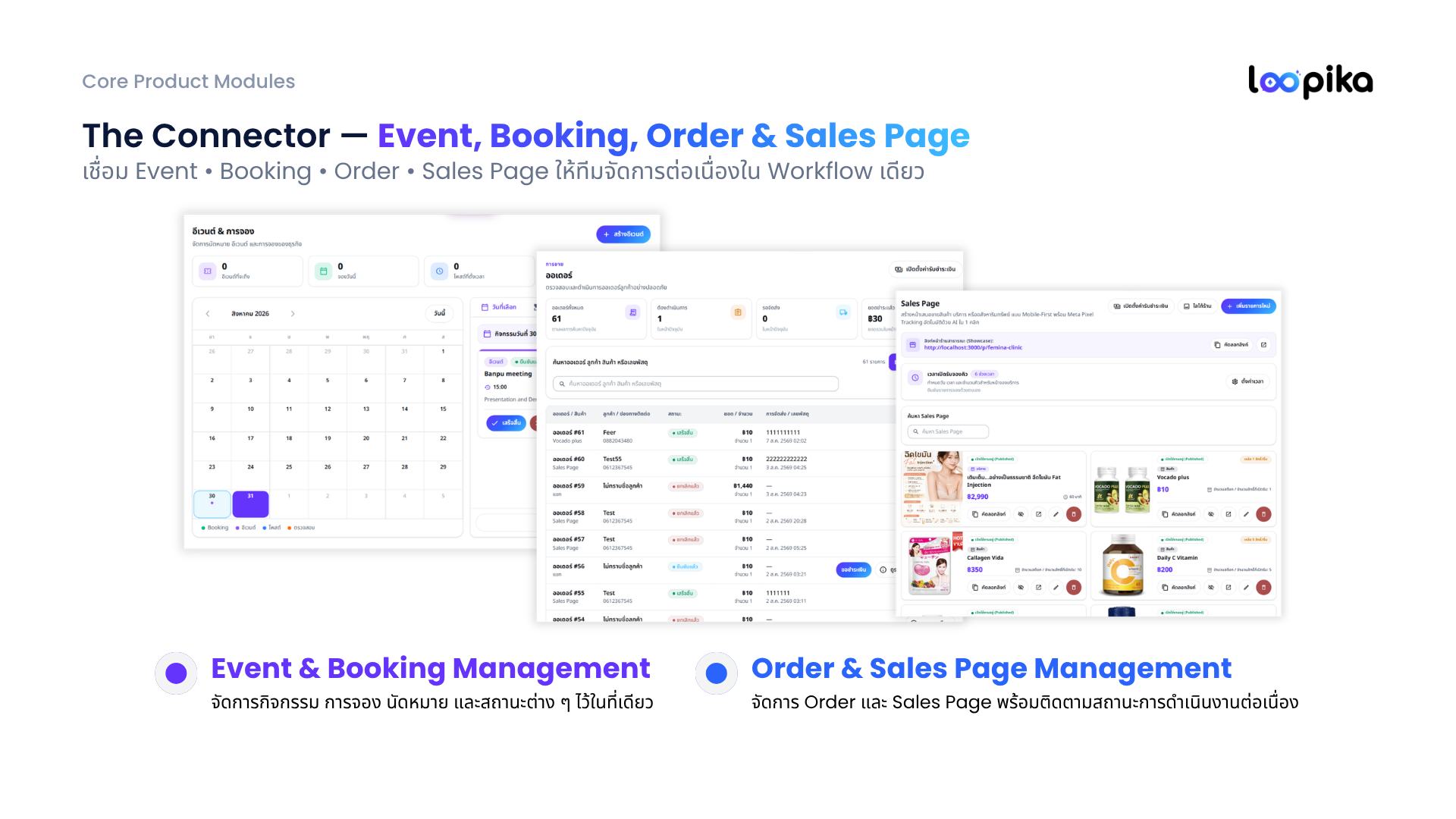This screenshot has width=1456, height=819.
Task: Click order #59 row title
Action: [x=568, y=486]
